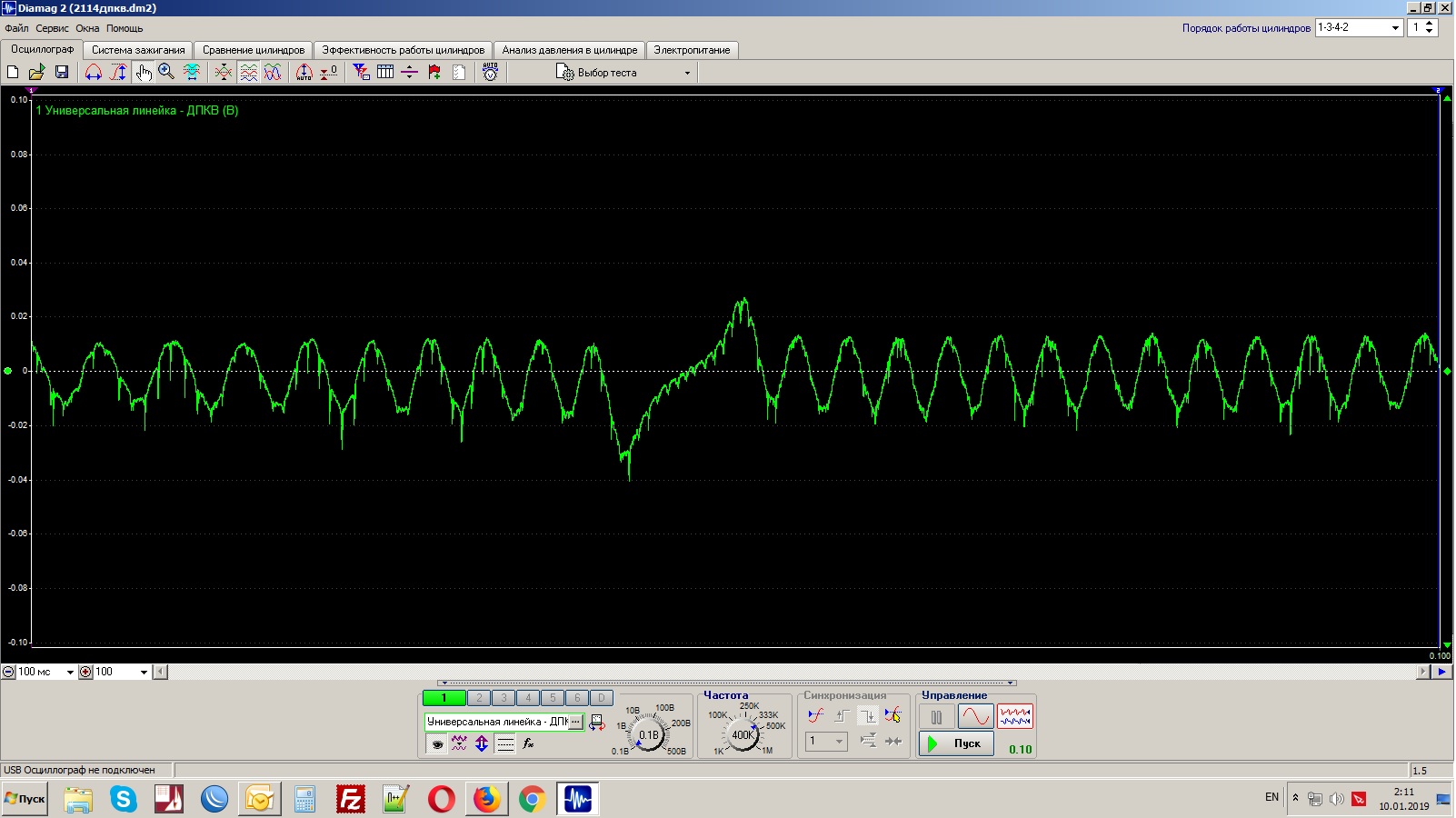Click the teal waveform stretch icon
Screen dimensions: 1456x818
[x=192, y=72]
